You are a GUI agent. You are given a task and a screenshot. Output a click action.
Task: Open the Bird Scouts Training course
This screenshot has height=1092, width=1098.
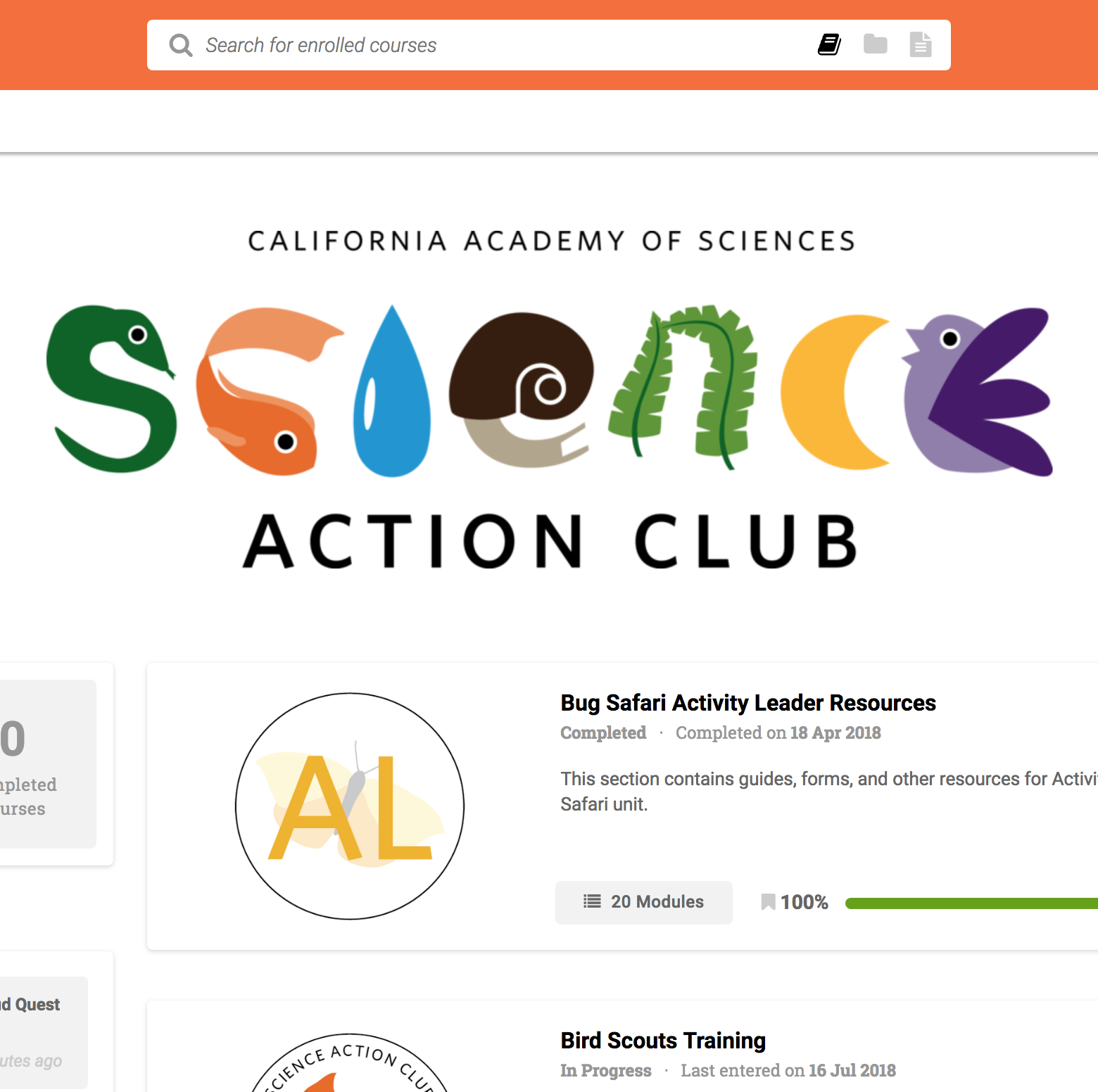tap(662, 1041)
